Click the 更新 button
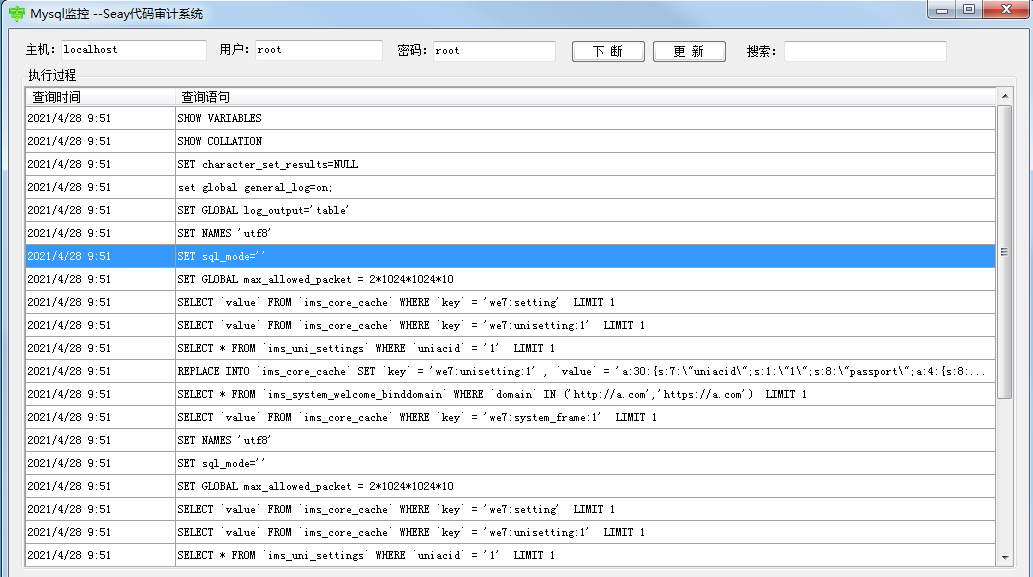The height and width of the screenshot is (577, 1033). pos(689,51)
